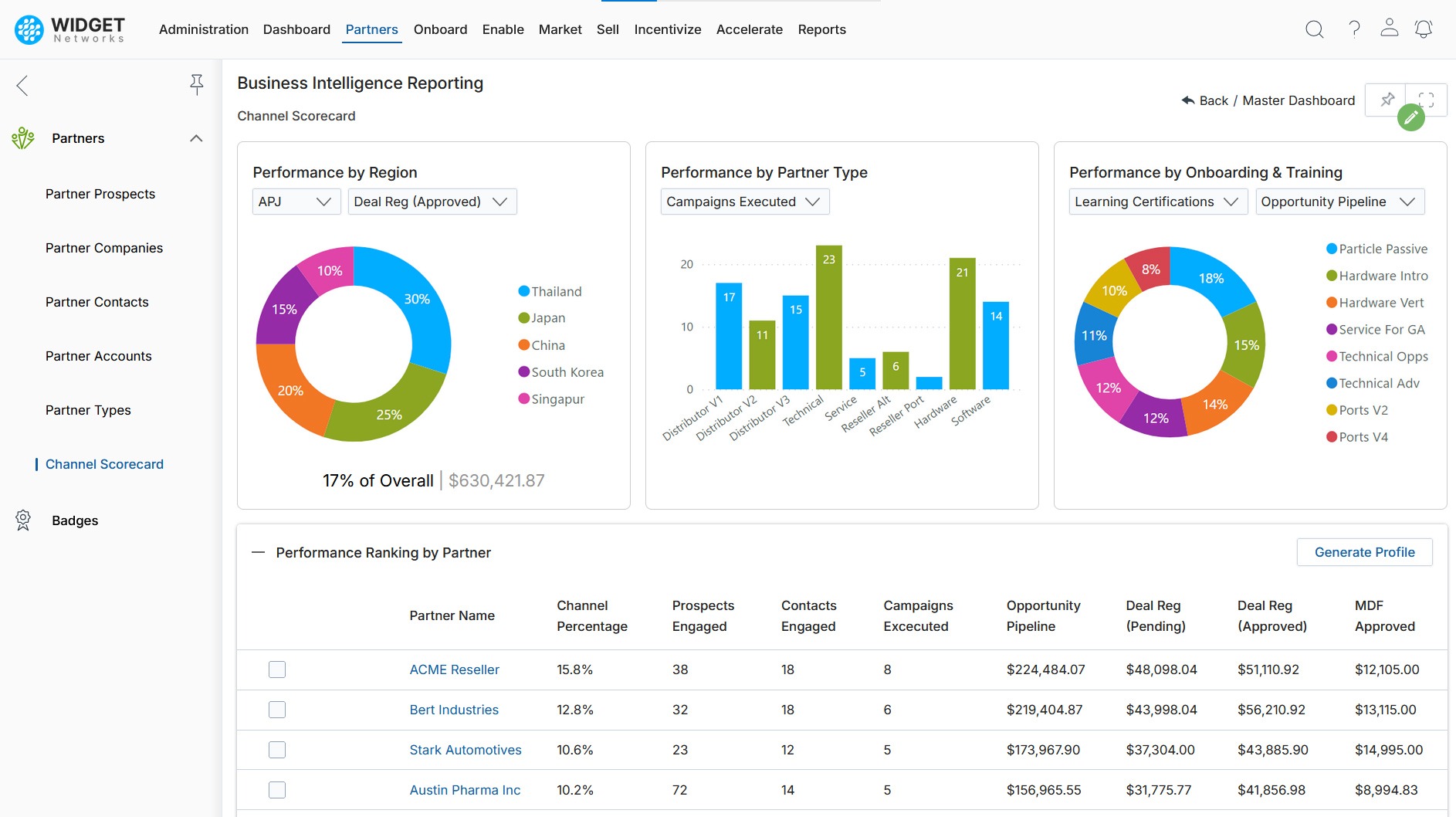1456x817 pixels.
Task: Click South Korea legend marker
Action: point(524,372)
